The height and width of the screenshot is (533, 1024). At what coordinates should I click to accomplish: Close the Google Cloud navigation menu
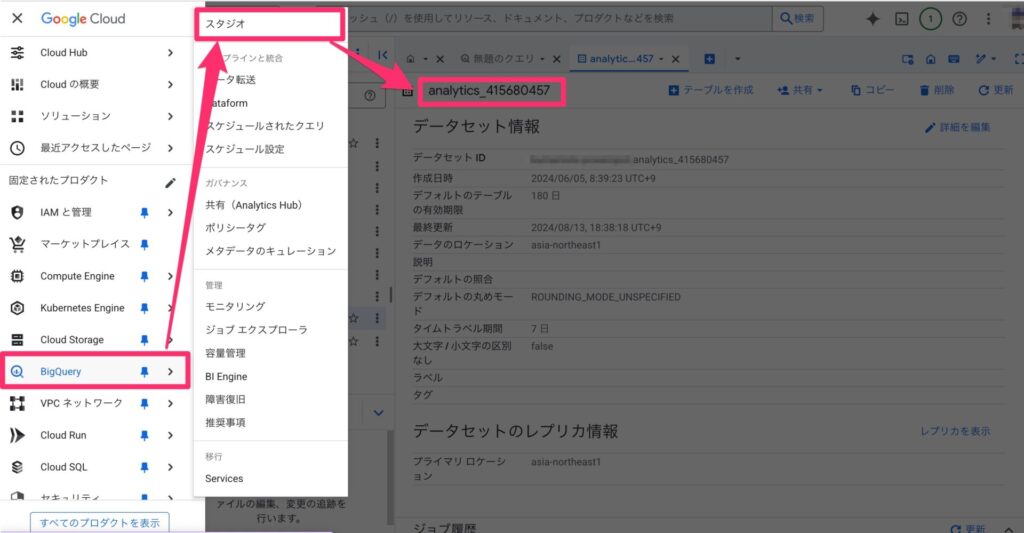(17, 18)
